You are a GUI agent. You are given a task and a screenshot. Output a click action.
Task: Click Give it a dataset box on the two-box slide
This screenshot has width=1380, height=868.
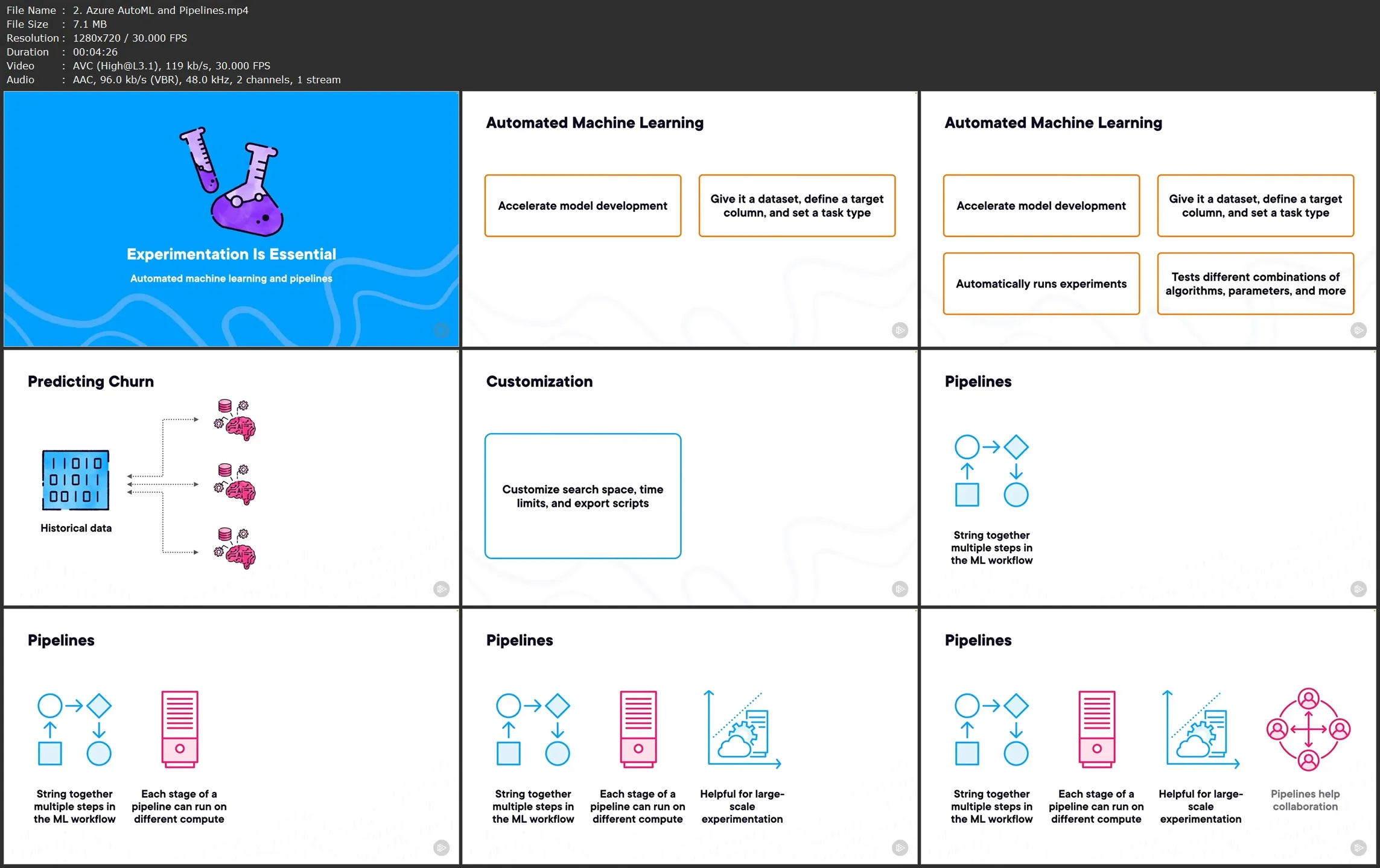coord(797,206)
